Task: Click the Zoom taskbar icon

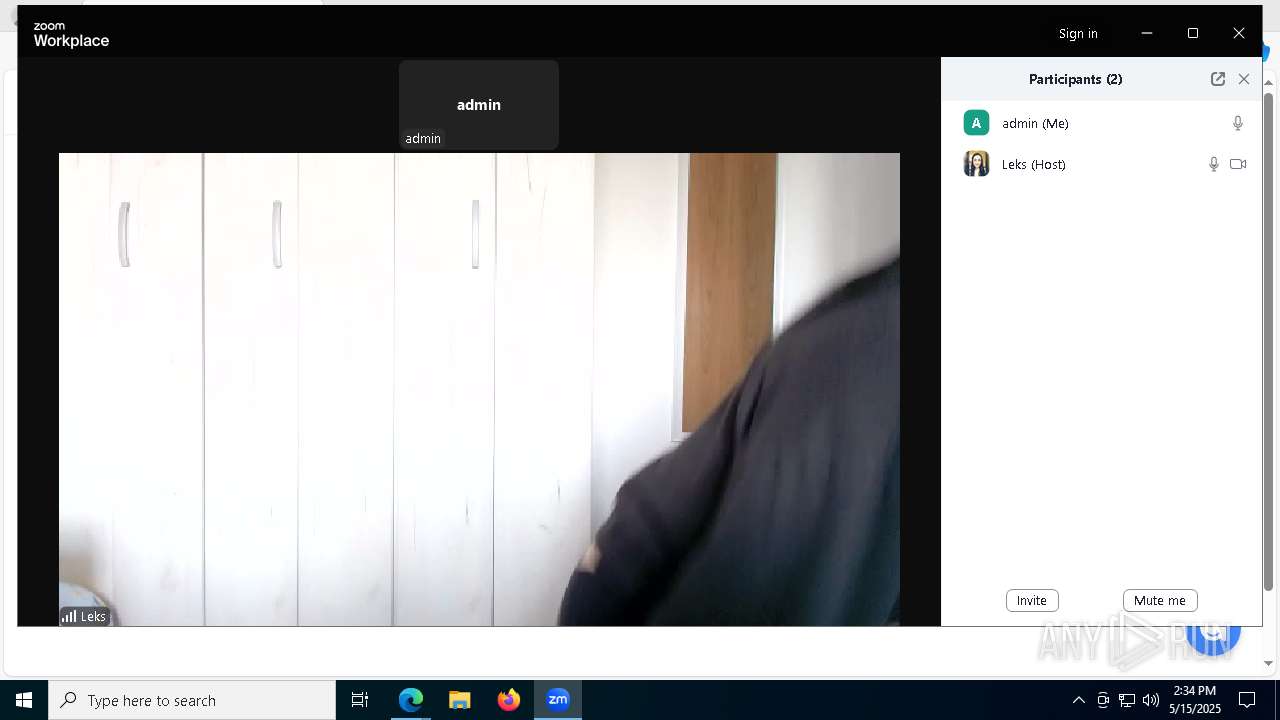Action: click(558, 700)
